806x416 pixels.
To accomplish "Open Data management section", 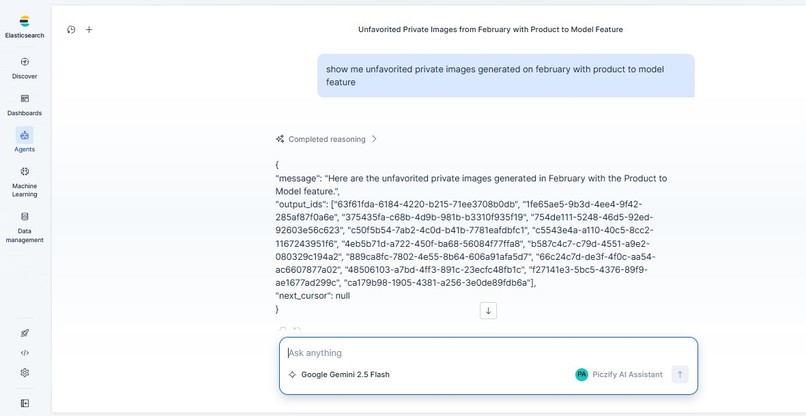I will pyautogui.click(x=25, y=227).
